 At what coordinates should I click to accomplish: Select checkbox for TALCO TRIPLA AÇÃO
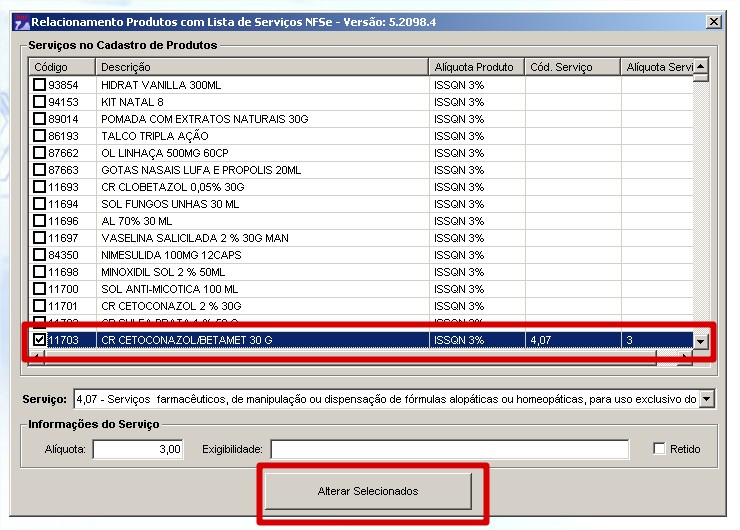[40, 136]
